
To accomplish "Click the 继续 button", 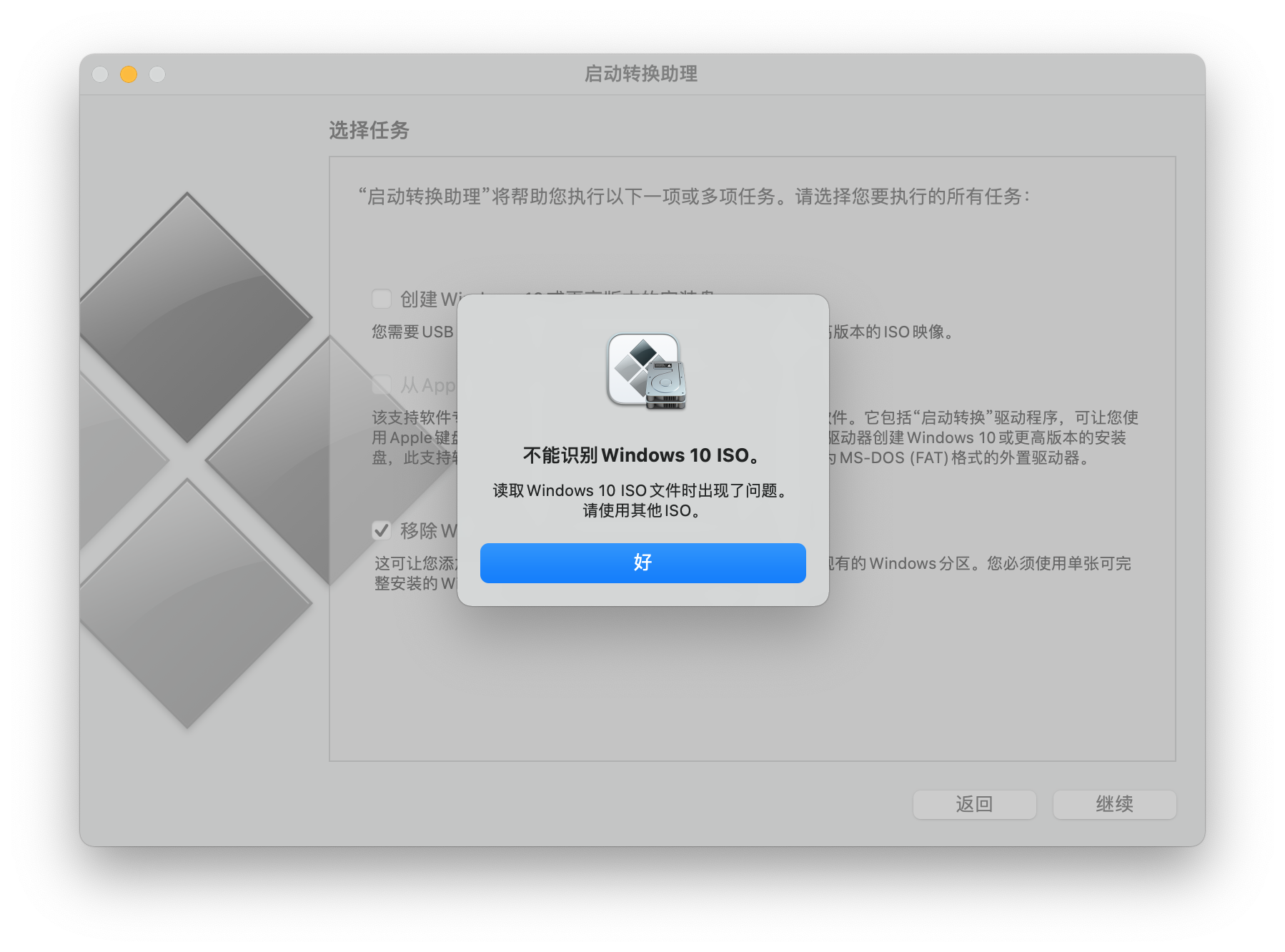I will point(1114,804).
